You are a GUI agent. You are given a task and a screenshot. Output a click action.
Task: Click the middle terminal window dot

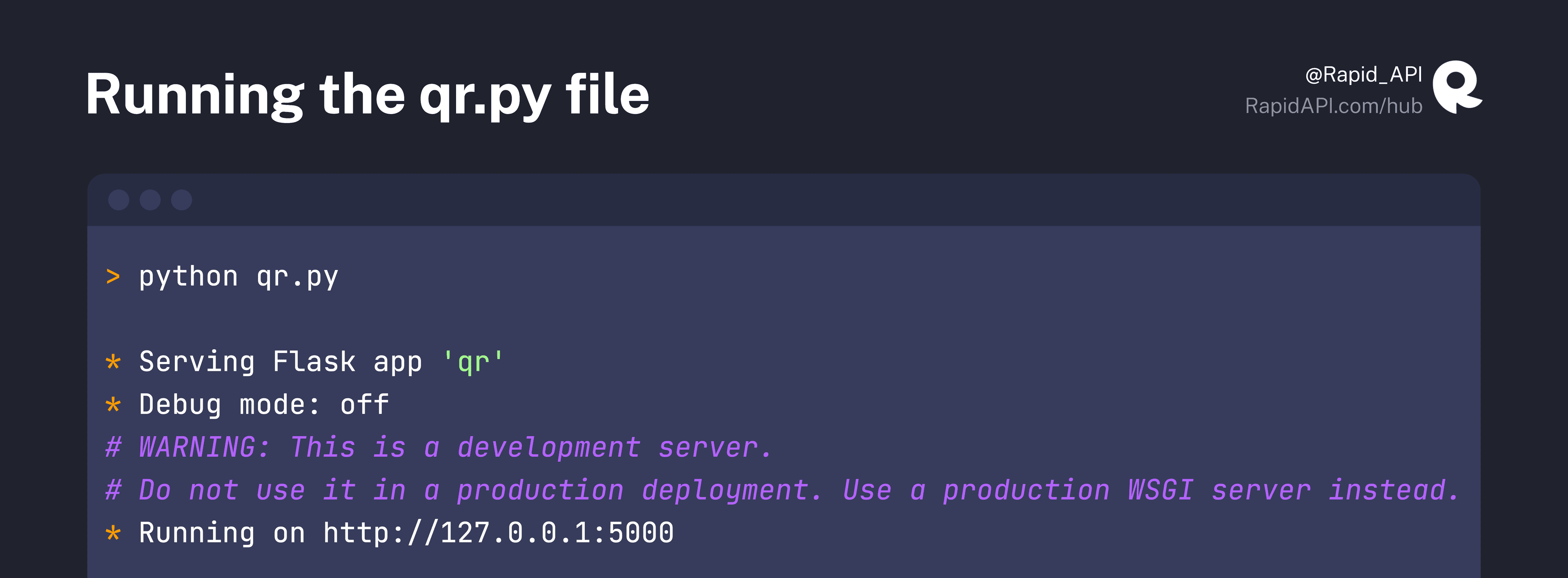click(150, 200)
